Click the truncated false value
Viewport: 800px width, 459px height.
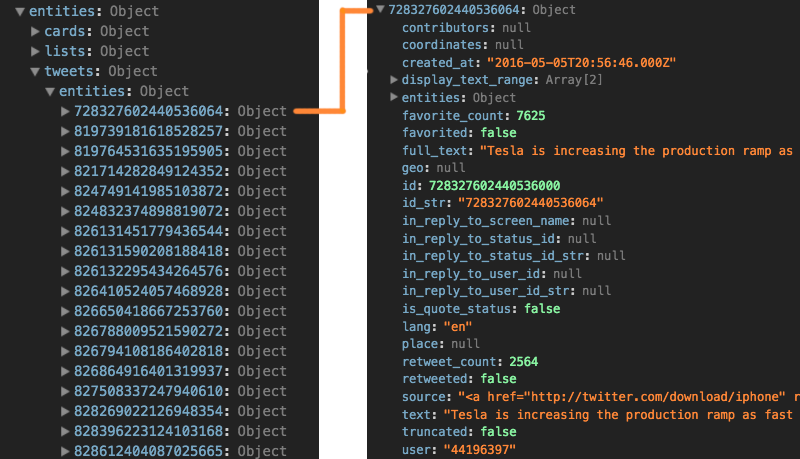[498, 432]
